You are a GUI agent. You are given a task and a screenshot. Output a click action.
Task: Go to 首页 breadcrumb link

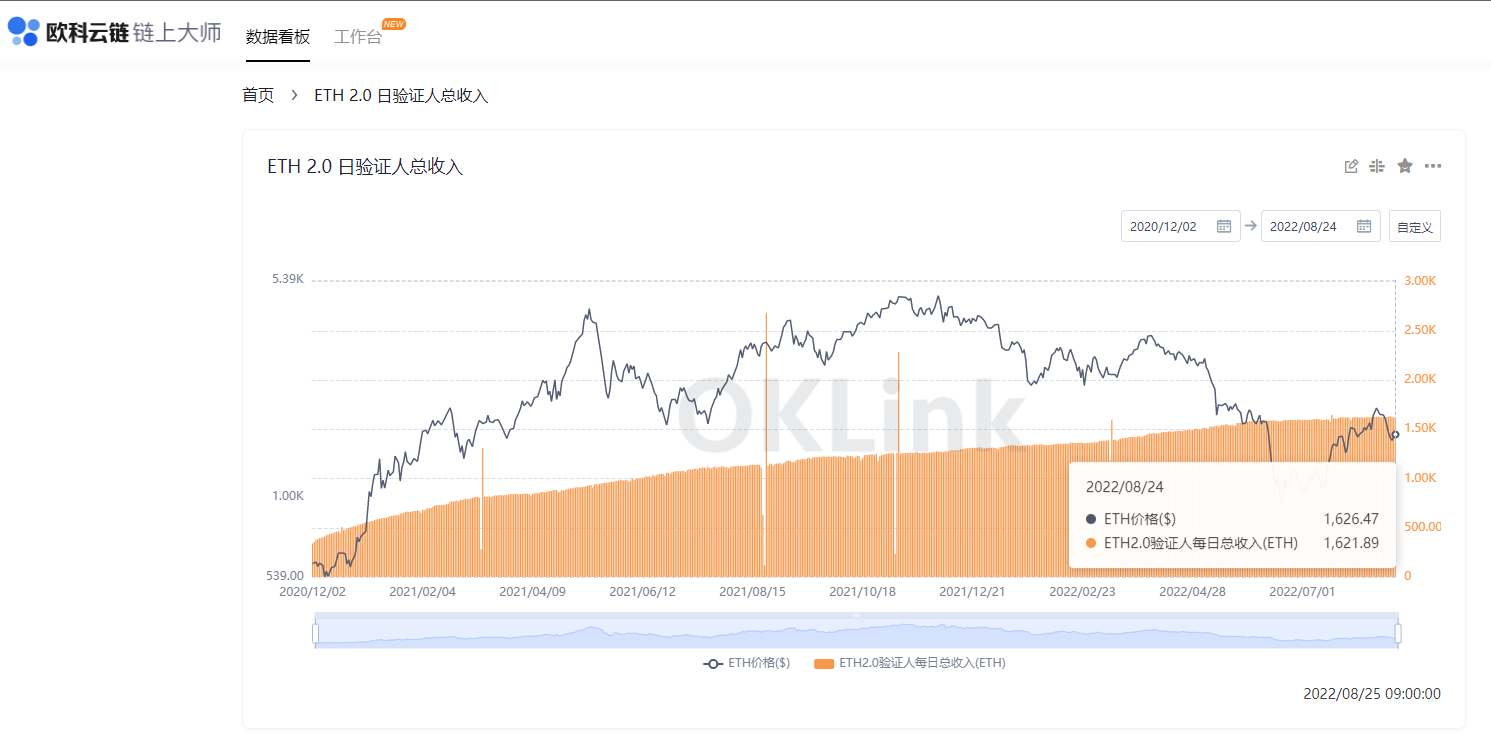(257, 95)
